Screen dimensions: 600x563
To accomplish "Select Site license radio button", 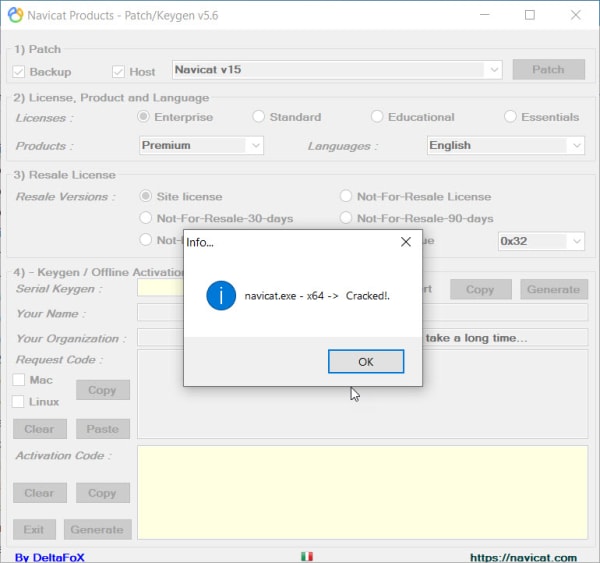I will click(145, 196).
